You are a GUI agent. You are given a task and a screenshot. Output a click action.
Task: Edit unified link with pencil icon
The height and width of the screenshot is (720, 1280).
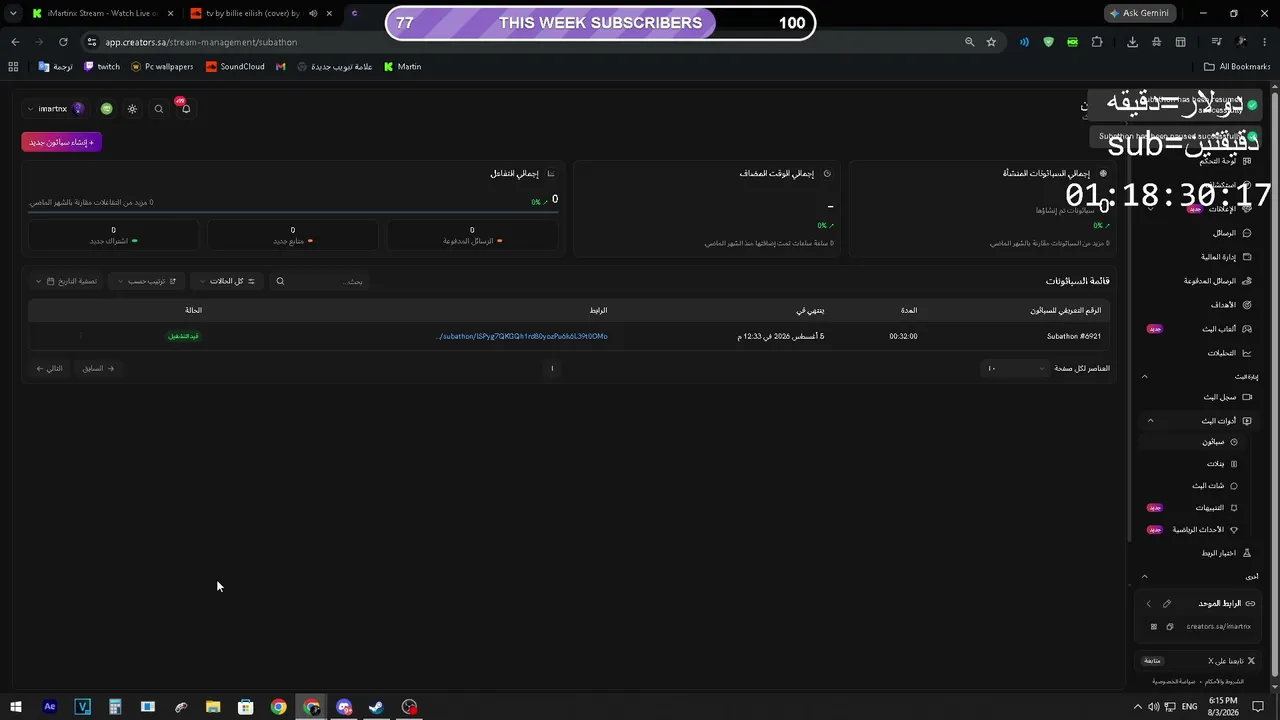[1167, 604]
